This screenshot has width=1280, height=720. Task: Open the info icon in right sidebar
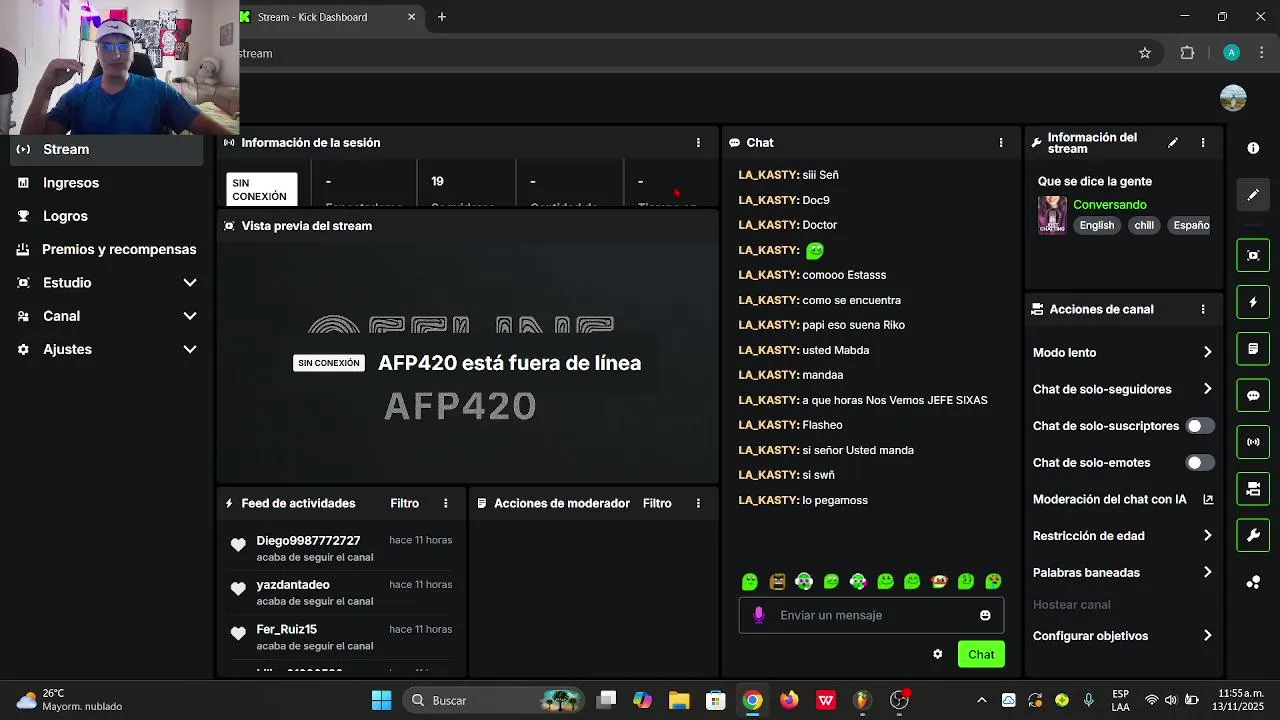point(1253,148)
